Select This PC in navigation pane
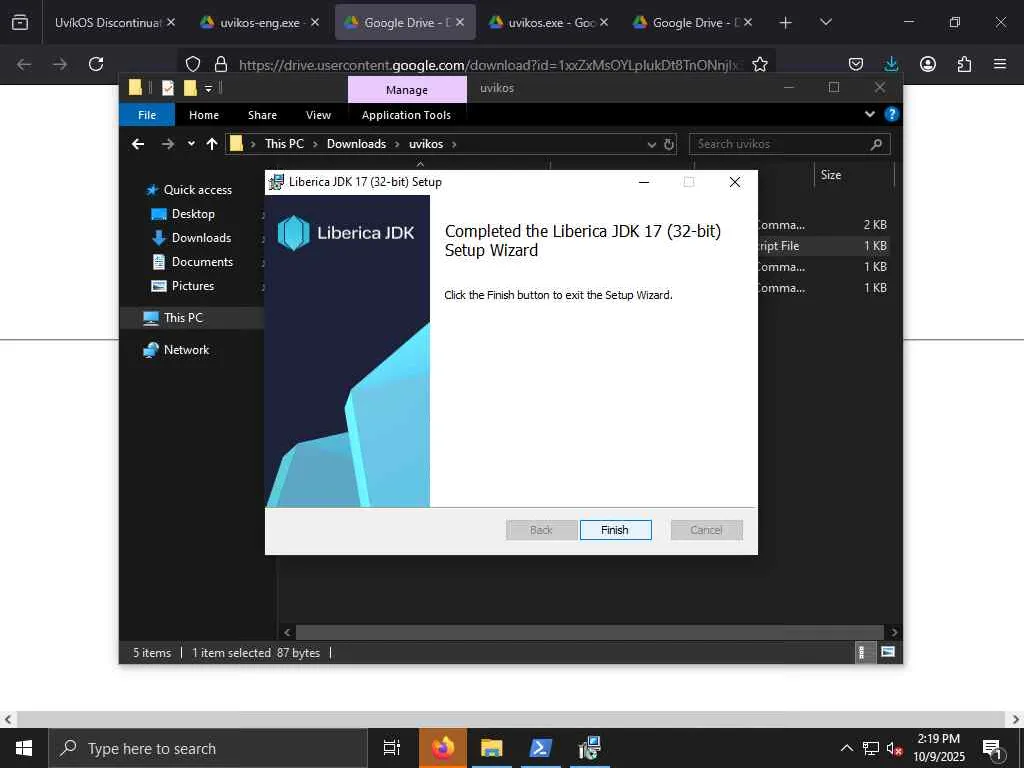Screen dimensions: 1024x768 (x=183, y=317)
